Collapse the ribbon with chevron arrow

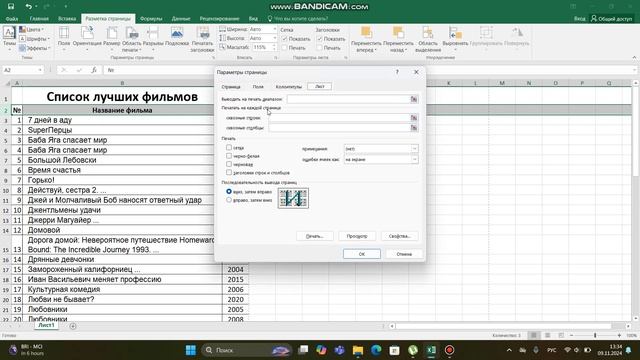634,58
